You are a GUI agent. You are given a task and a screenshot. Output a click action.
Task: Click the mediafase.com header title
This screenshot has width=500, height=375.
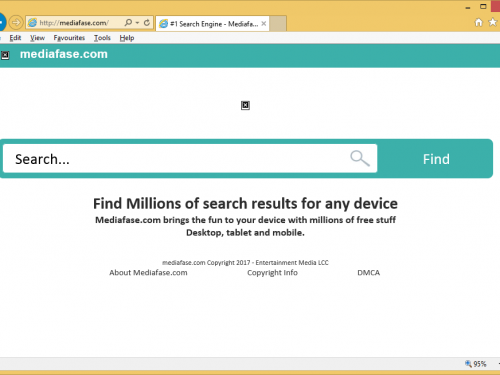(x=64, y=54)
